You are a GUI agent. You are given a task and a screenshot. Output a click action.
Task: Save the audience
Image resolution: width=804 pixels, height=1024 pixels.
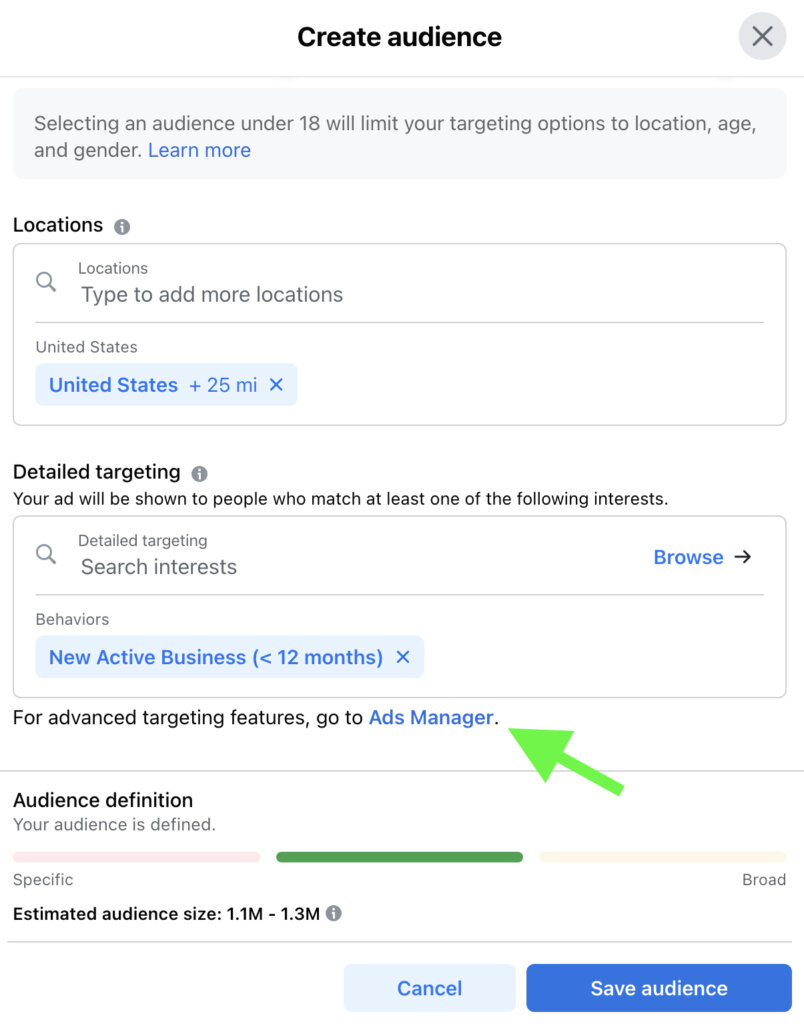point(657,987)
